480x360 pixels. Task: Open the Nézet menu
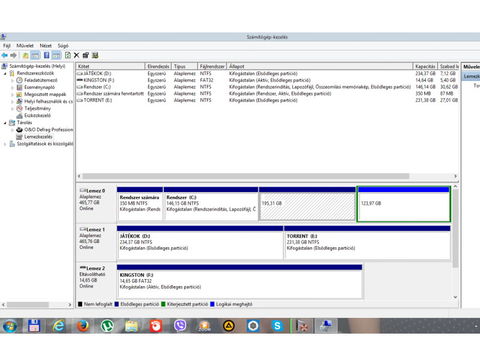click(x=46, y=46)
